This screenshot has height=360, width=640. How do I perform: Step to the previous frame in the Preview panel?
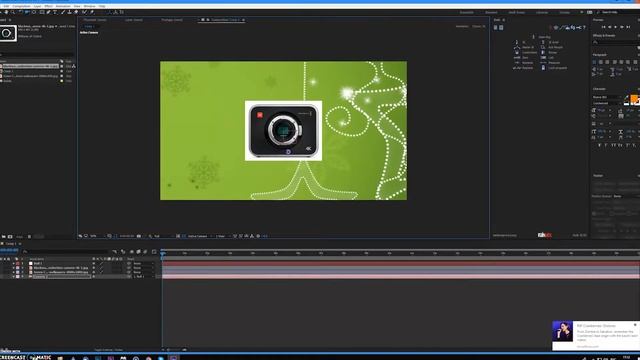(610, 27)
